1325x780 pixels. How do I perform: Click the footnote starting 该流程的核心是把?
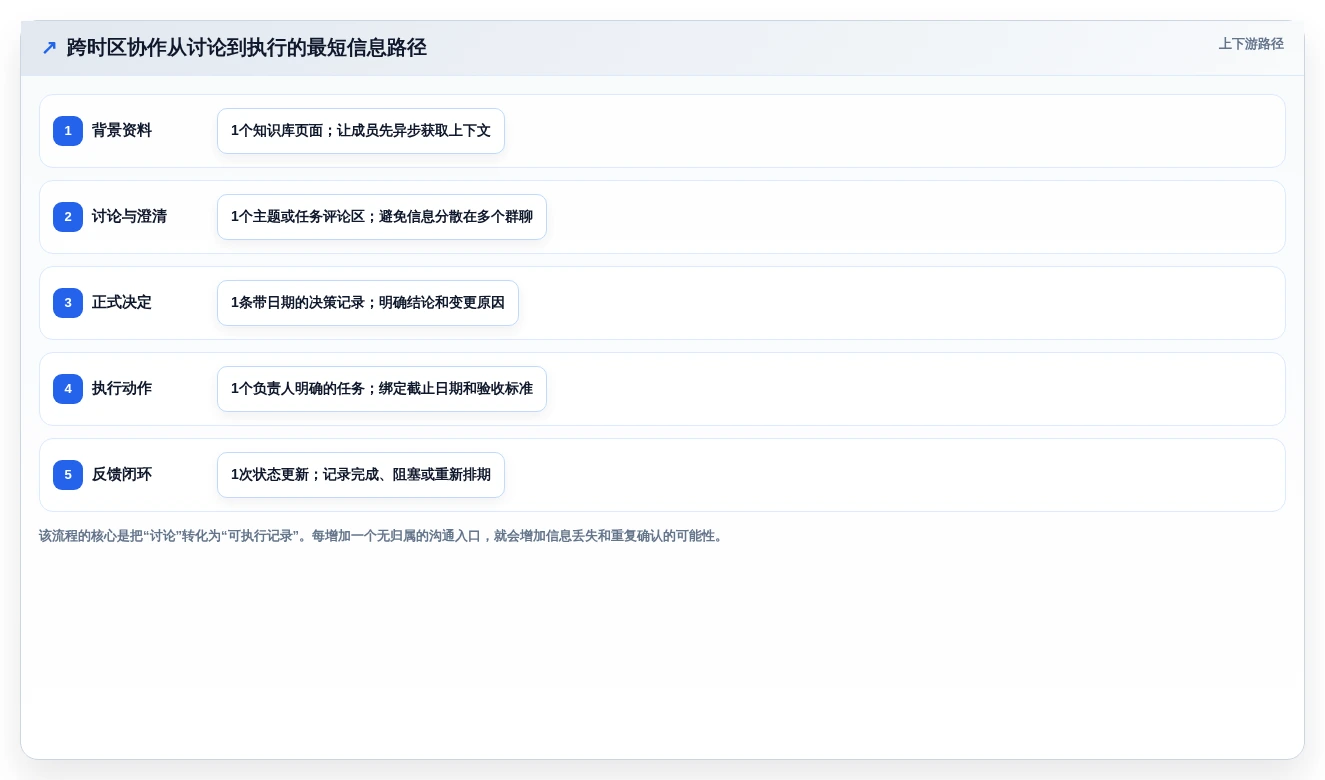pos(382,536)
